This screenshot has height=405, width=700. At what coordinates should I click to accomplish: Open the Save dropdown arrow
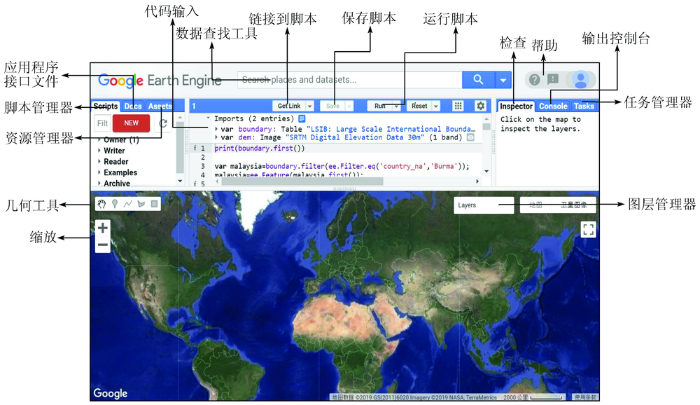click(x=350, y=106)
